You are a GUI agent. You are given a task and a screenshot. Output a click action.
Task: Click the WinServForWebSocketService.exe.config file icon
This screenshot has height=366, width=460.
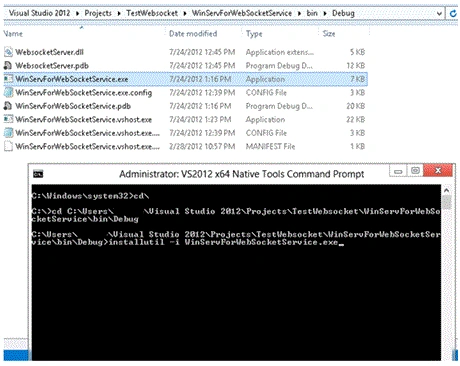pyautogui.click(x=8, y=92)
